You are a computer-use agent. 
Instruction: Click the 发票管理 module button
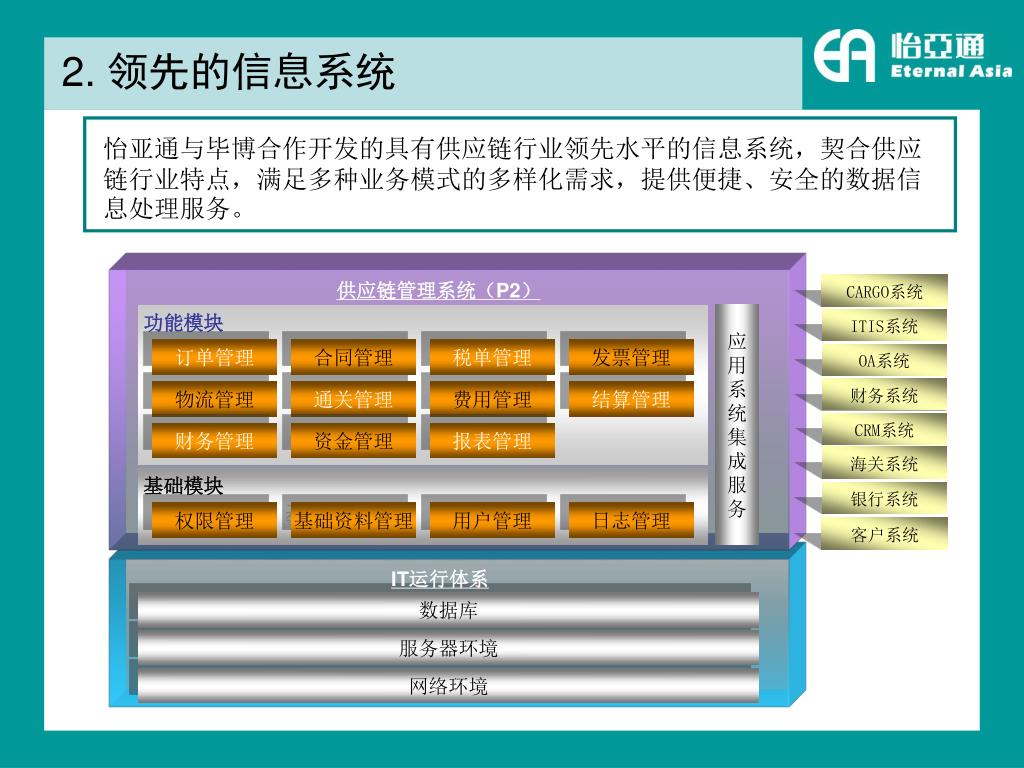(631, 357)
